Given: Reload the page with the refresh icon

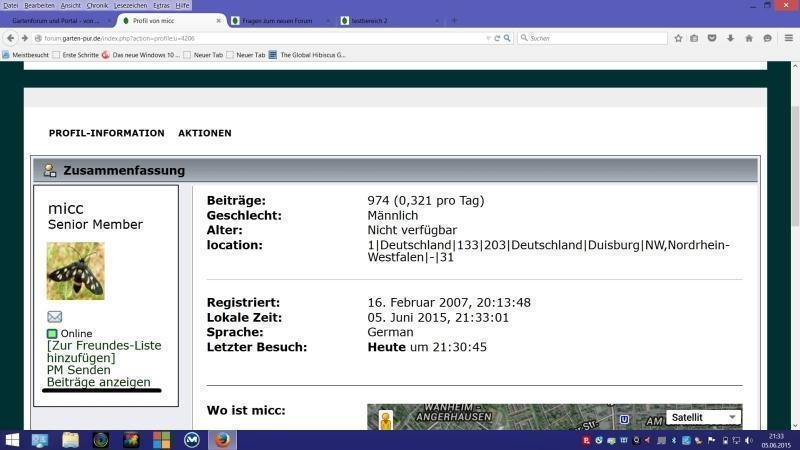Looking at the screenshot, I should tap(497, 38).
